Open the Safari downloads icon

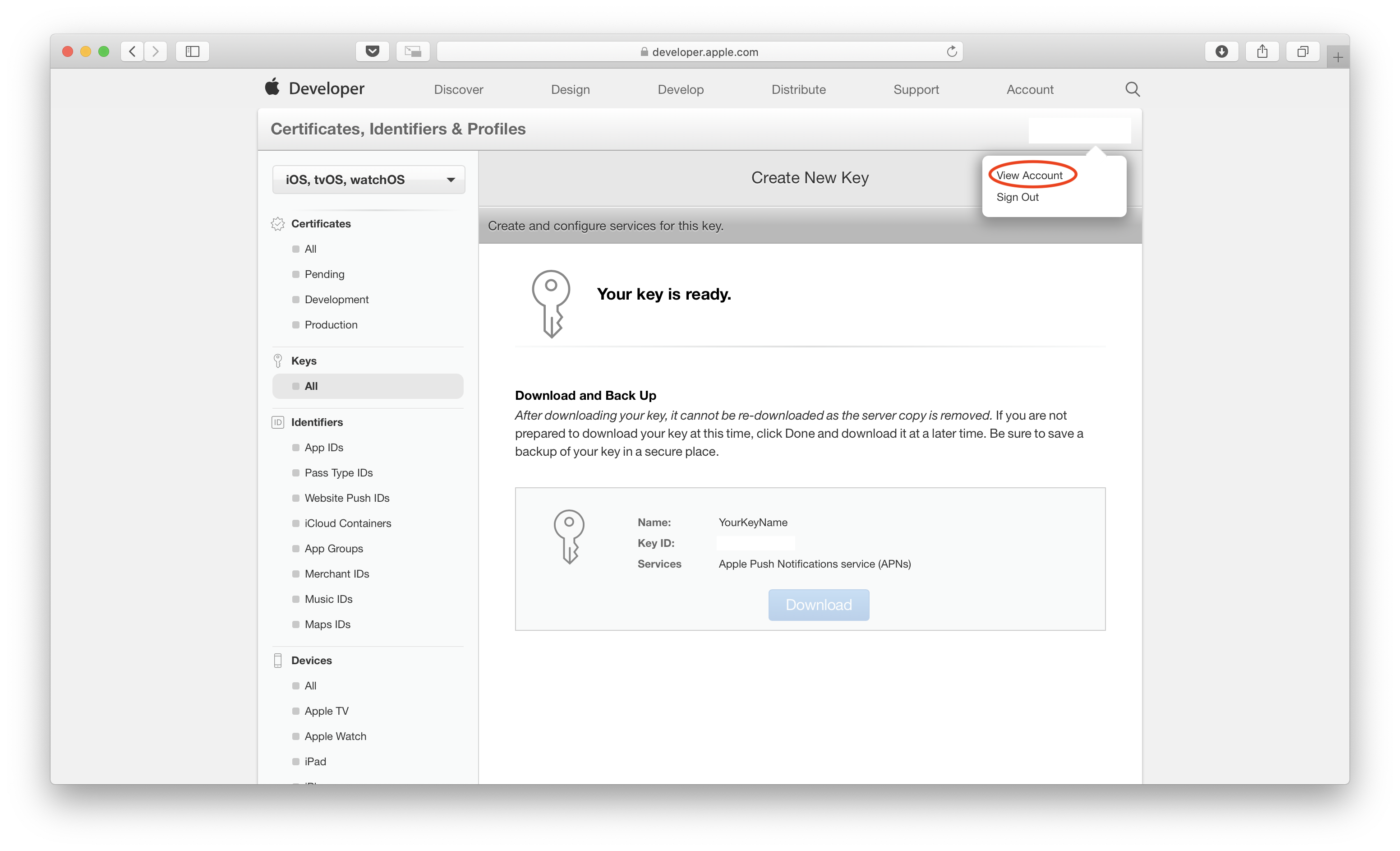point(1221,52)
